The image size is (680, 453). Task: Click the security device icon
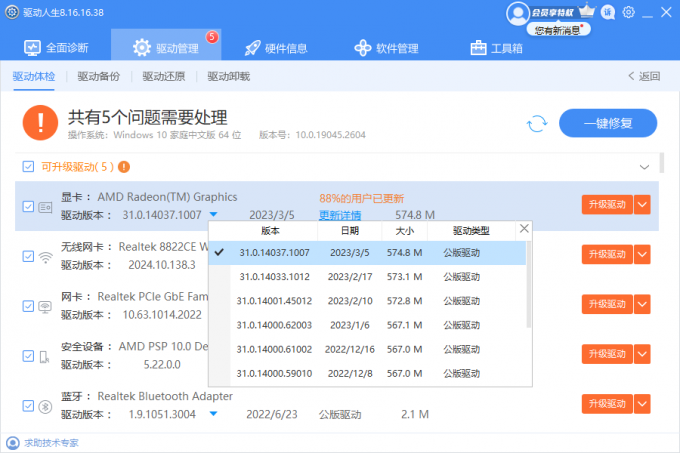pyautogui.click(x=44, y=357)
